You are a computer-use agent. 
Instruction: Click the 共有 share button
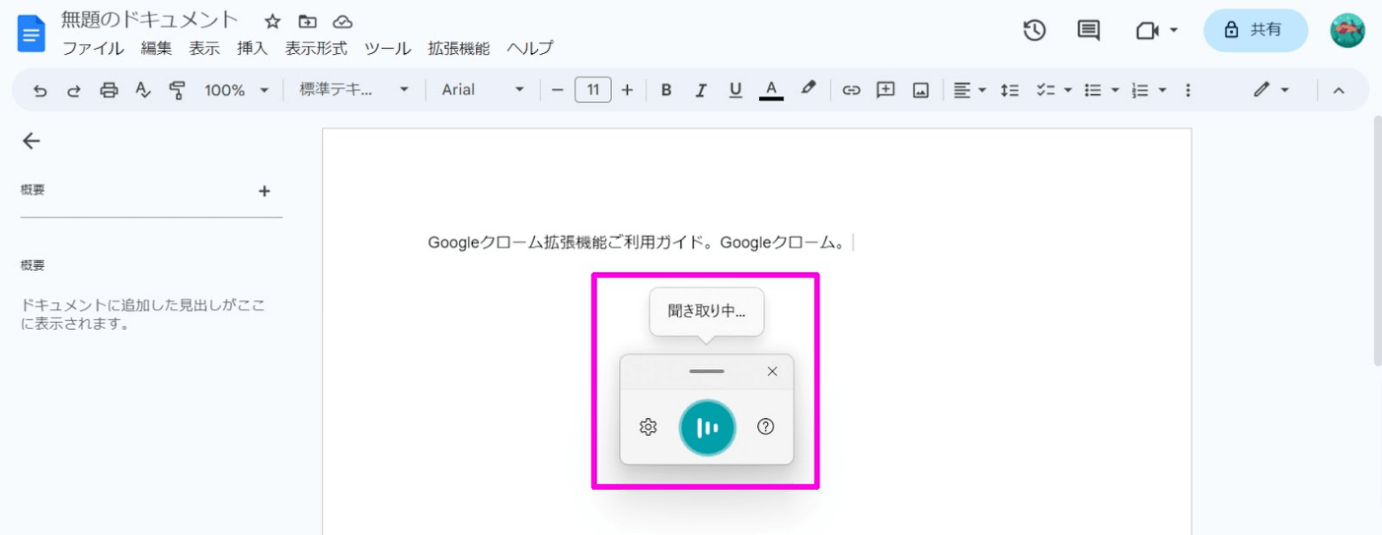1255,30
